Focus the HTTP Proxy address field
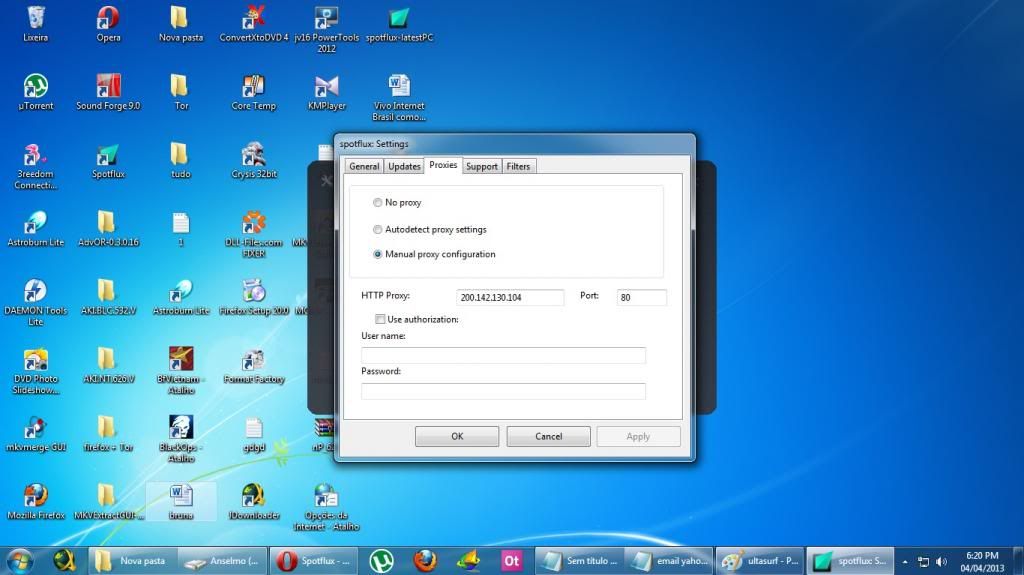1024x575 pixels. click(509, 297)
